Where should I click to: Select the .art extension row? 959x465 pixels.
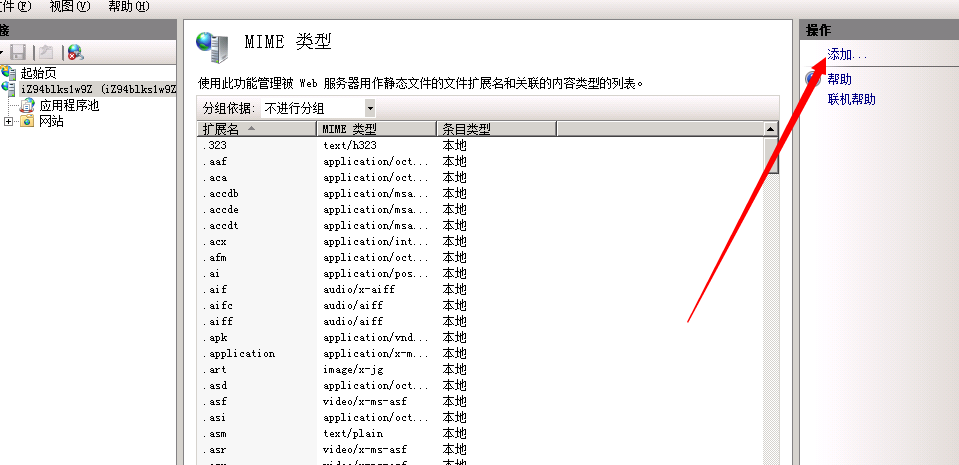(480, 370)
